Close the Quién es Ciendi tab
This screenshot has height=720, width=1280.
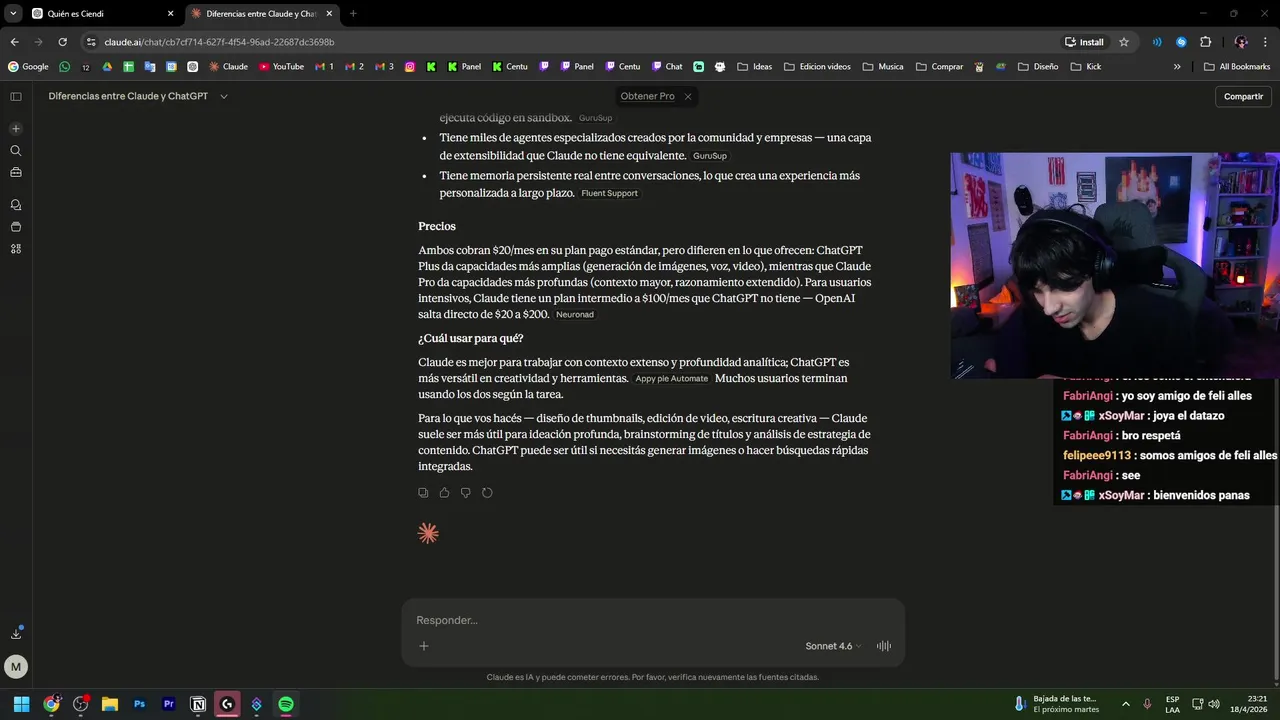(170, 14)
